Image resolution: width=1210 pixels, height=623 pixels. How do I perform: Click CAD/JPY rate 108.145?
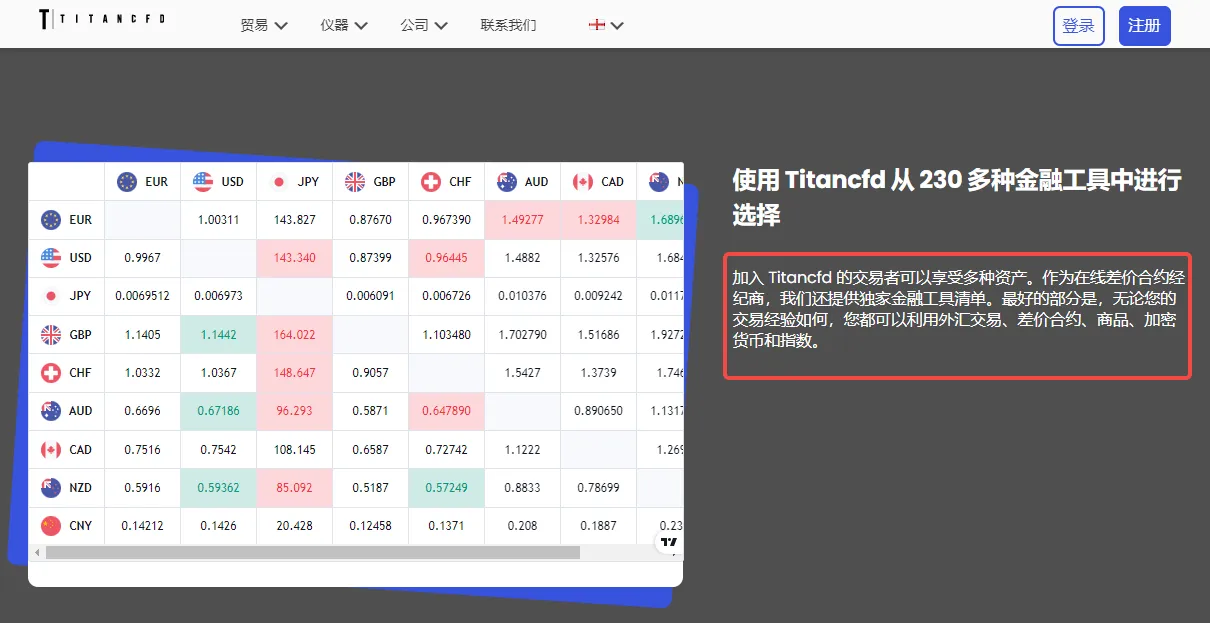(x=295, y=450)
